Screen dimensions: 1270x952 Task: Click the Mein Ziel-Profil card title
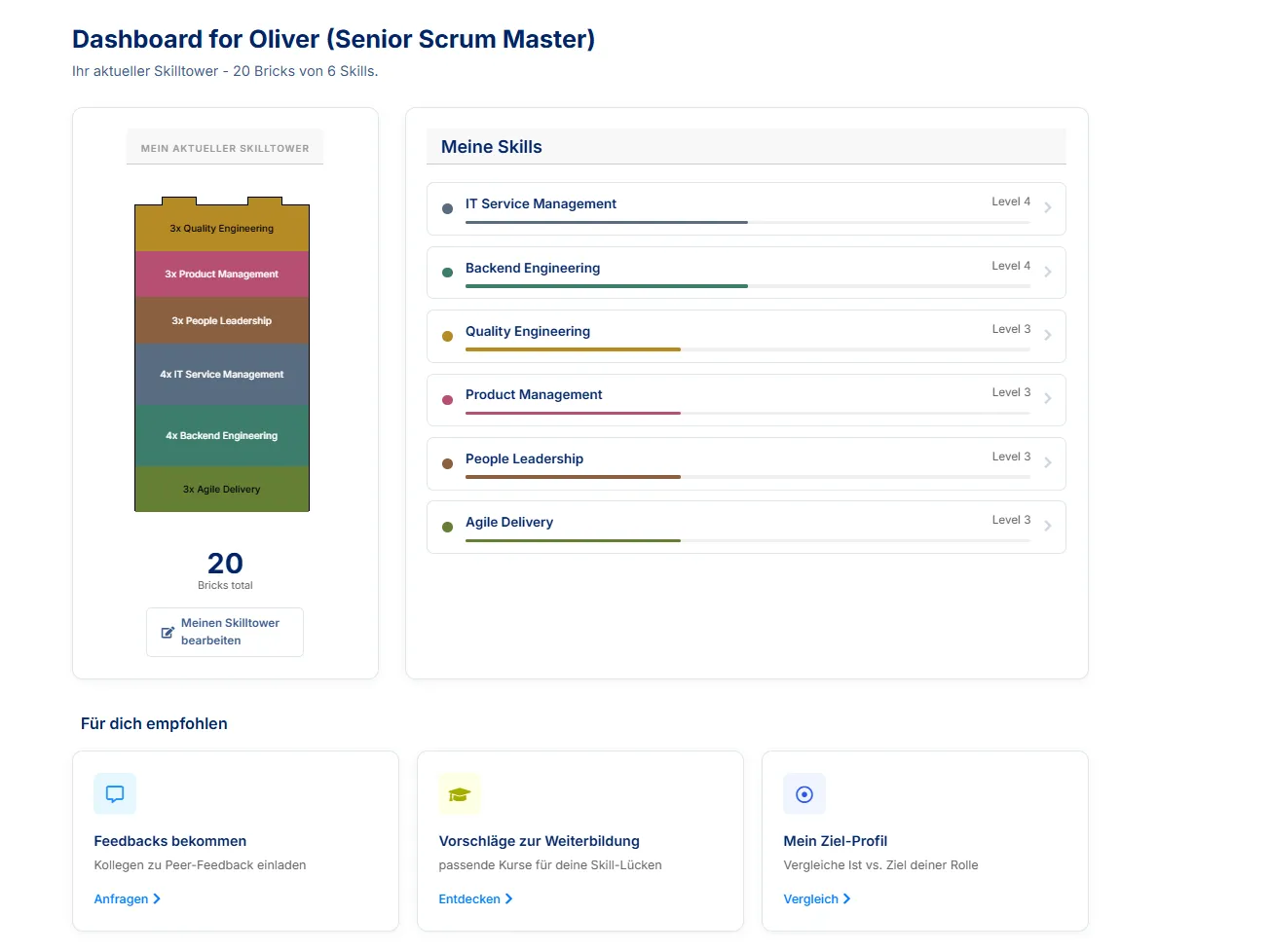(836, 841)
